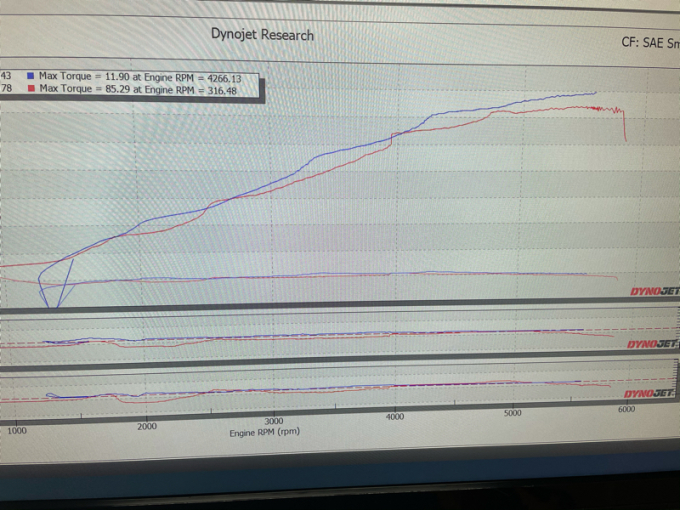
Task: Click the 2000 tick on RPM axis
Action: (147, 426)
